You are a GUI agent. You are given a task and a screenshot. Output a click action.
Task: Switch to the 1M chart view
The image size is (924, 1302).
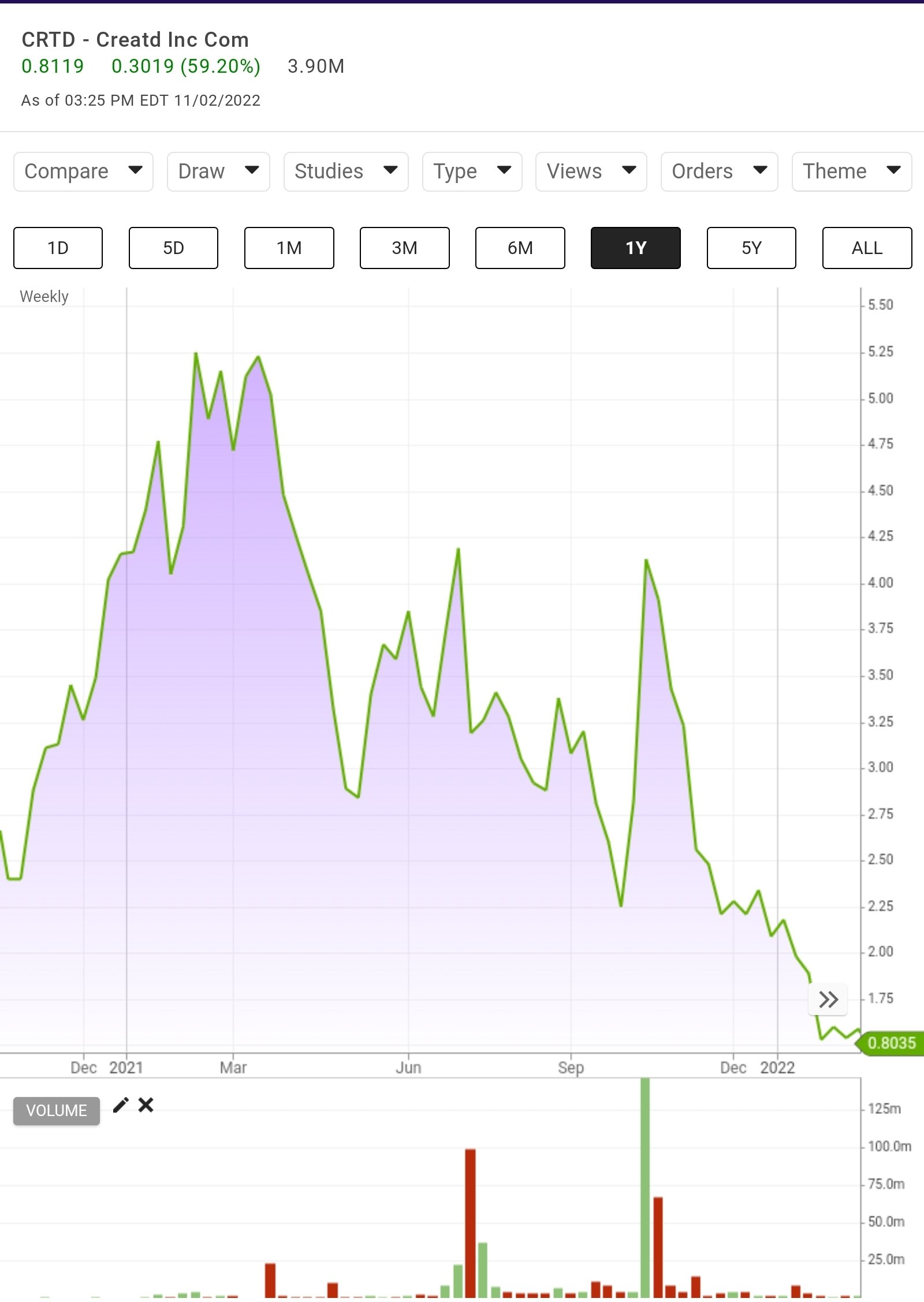(289, 248)
